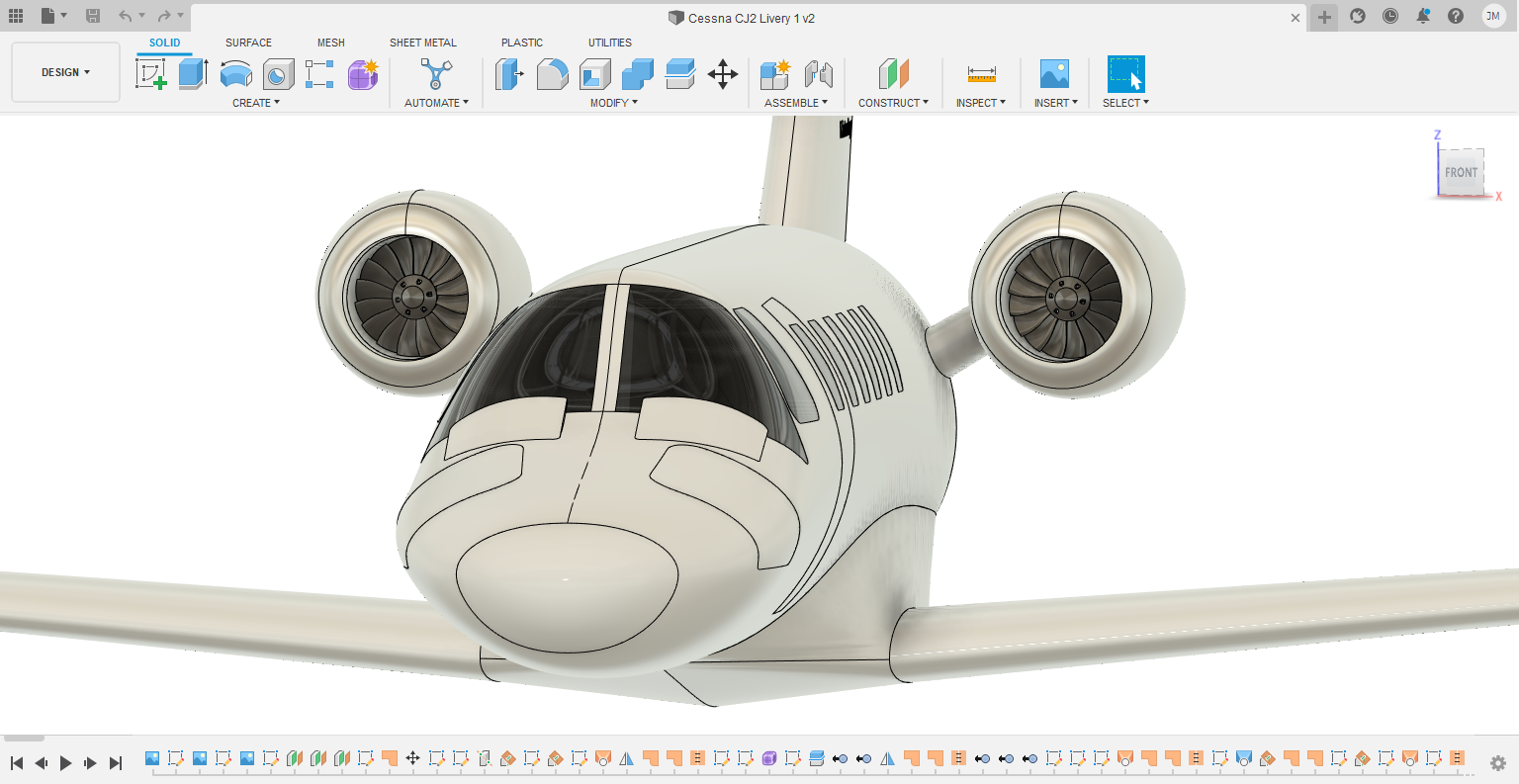Viewport: 1519px width, 784px height.
Task: Open the notifications bell
Action: point(1423,16)
